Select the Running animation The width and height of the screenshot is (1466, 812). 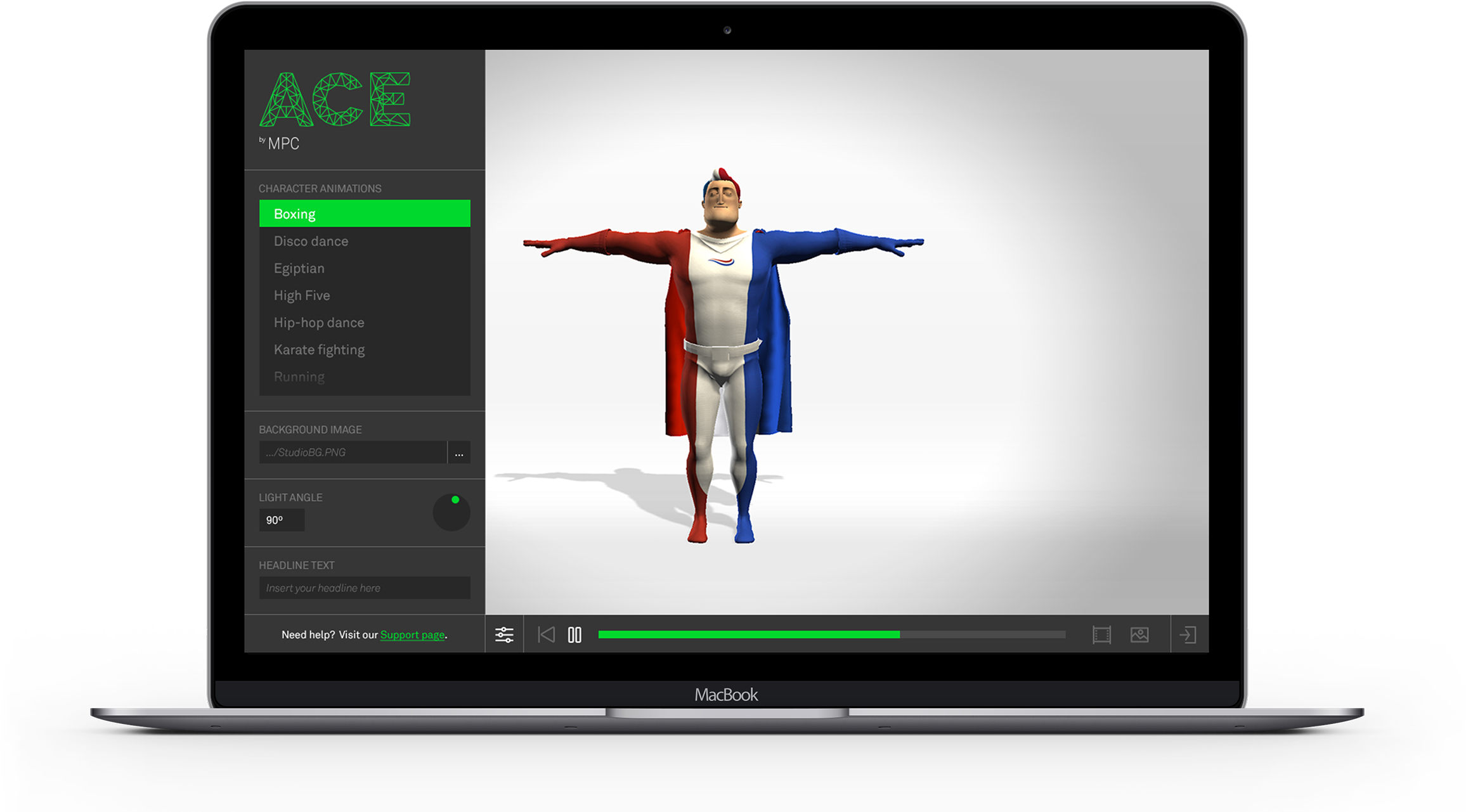299,377
